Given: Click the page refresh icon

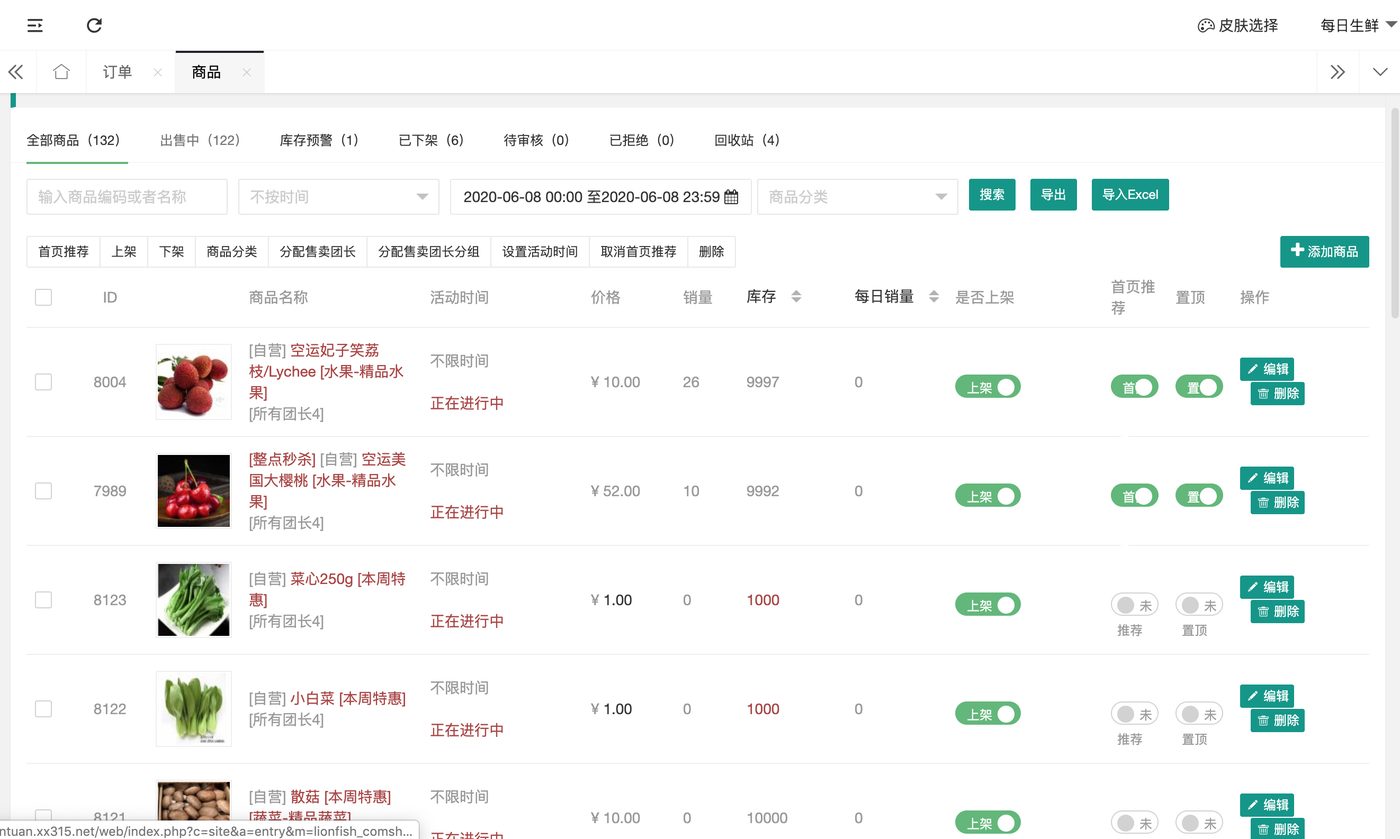Looking at the screenshot, I should coord(94,25).
